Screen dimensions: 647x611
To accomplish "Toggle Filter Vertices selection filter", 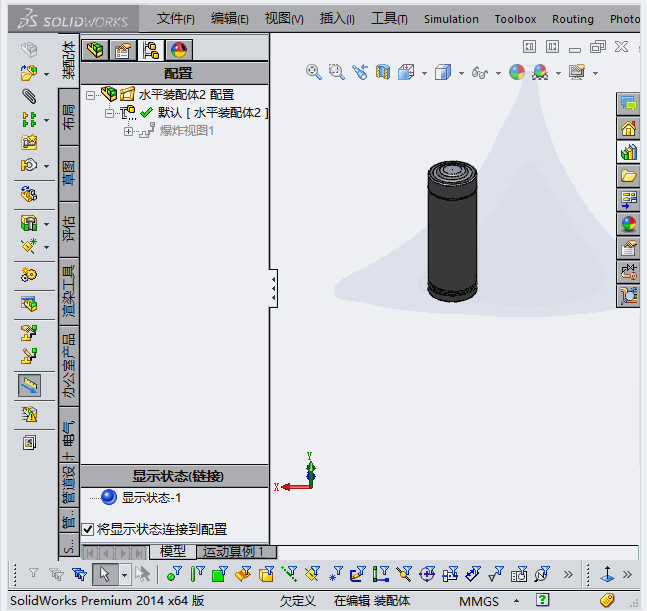I will 174,574.
